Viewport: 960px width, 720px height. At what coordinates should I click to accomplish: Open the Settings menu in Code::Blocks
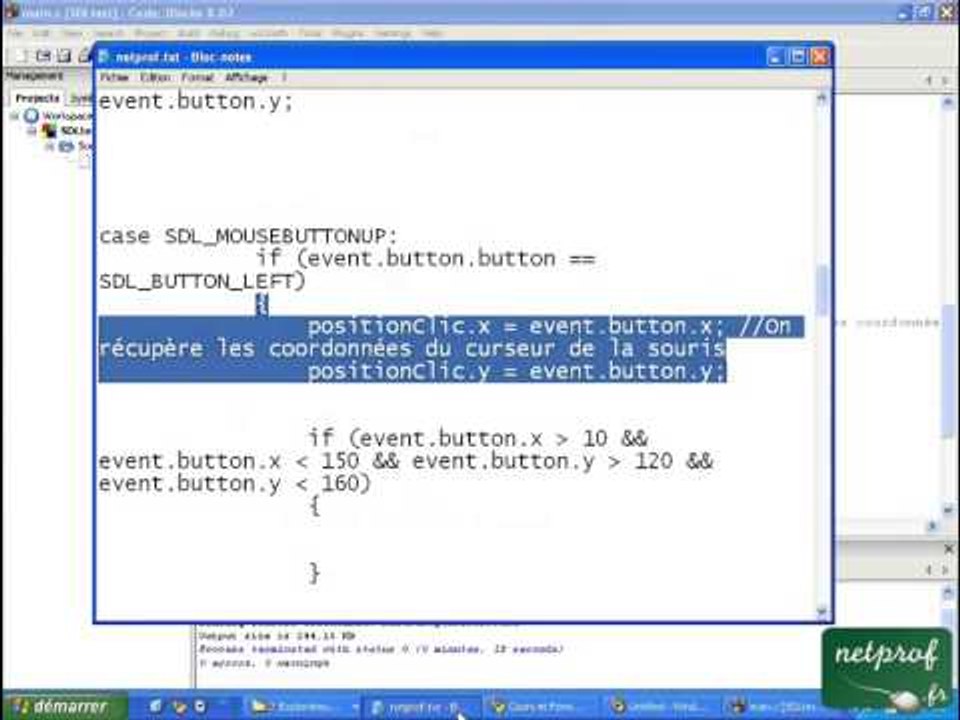coord(392,33)
